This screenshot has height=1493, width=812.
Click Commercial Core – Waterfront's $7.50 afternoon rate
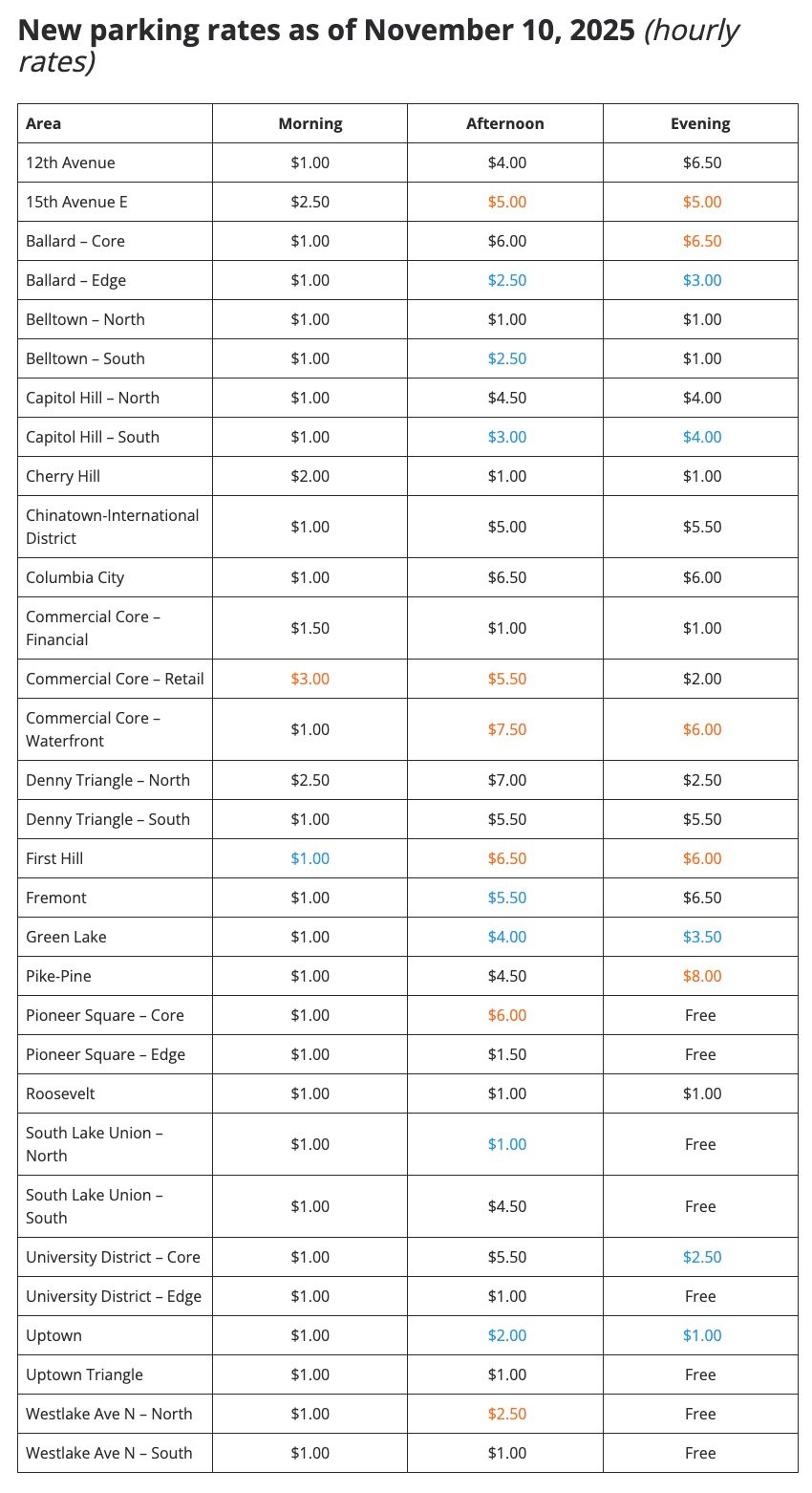pyautogui.click(x=506, y=729)
